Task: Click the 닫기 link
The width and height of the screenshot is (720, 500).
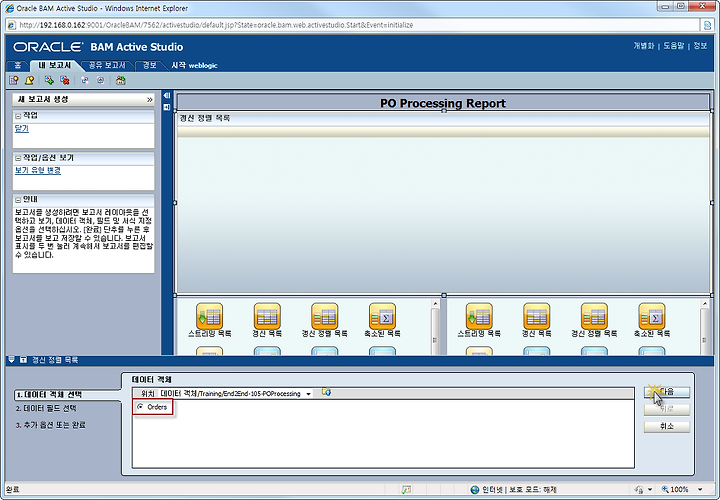Action: click(x=22, y=129)
